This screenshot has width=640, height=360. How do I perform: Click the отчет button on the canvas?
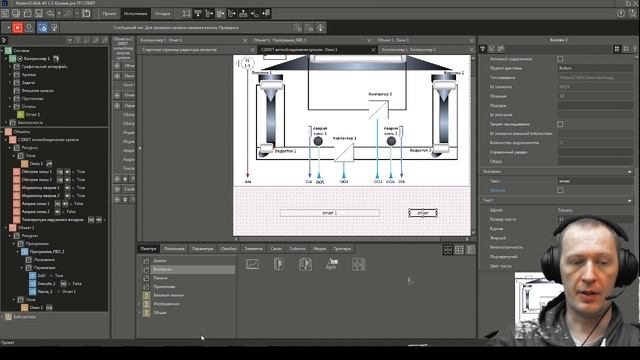point(423,213)
